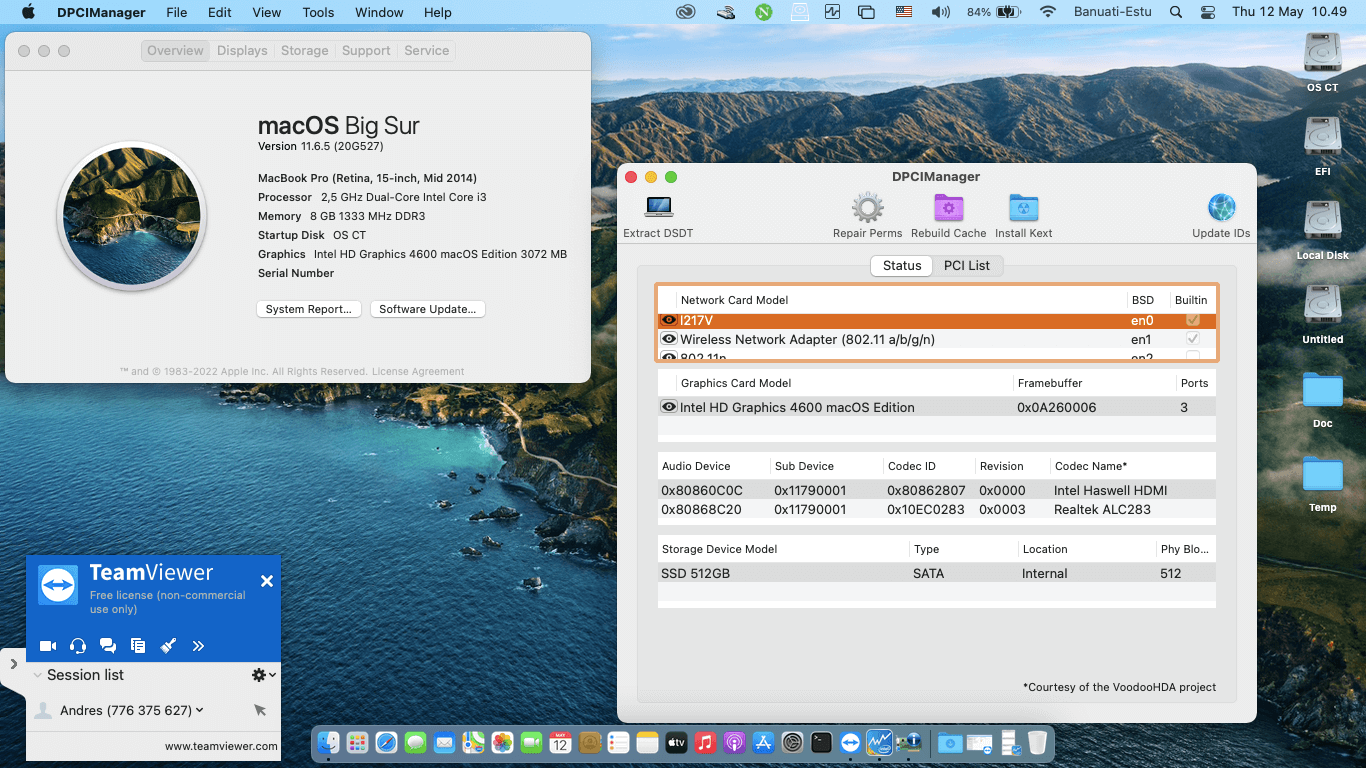Click the Update IDs globe icon

tap(1219, 207)
